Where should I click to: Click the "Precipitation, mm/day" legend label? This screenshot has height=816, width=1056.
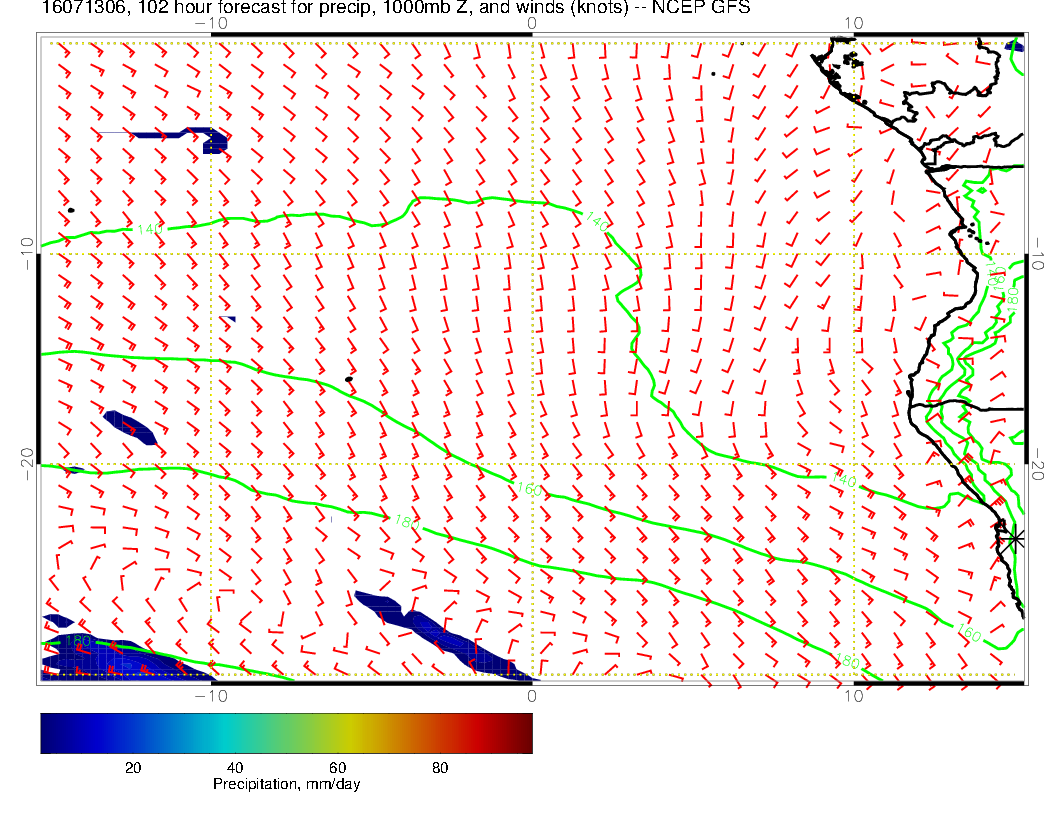tap(286, 785)
